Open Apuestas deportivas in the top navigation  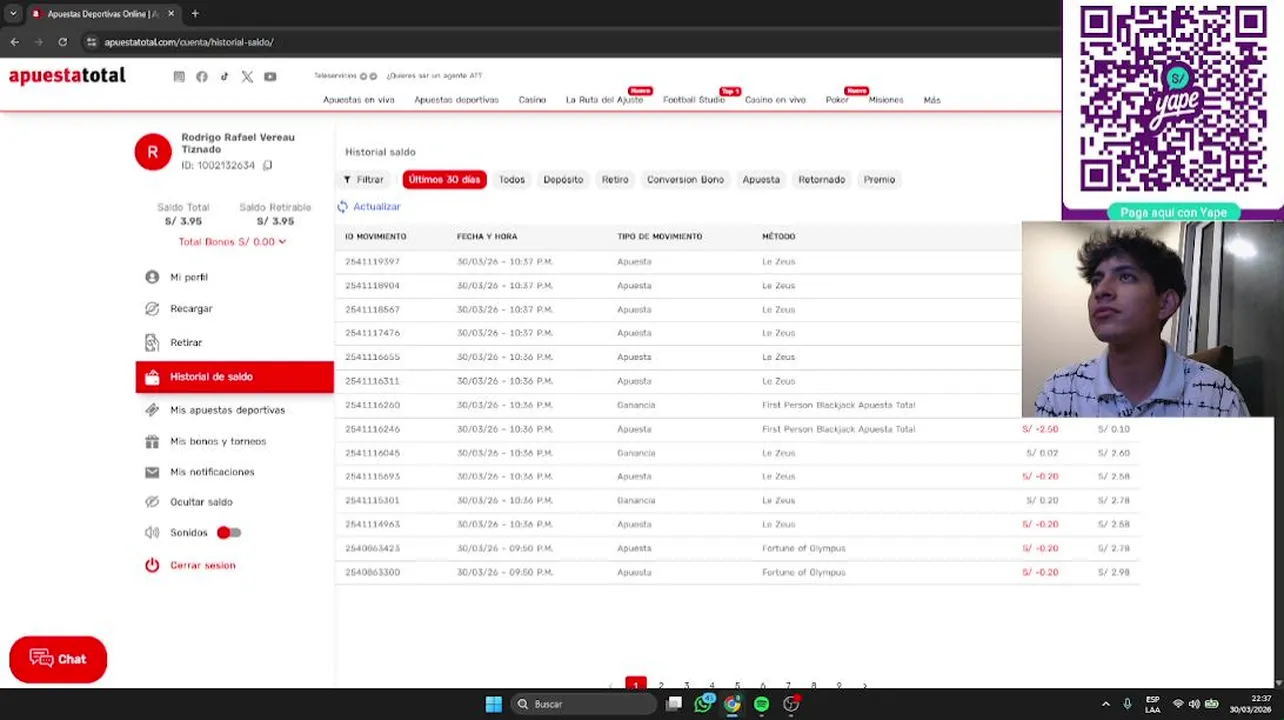[456, 100]
